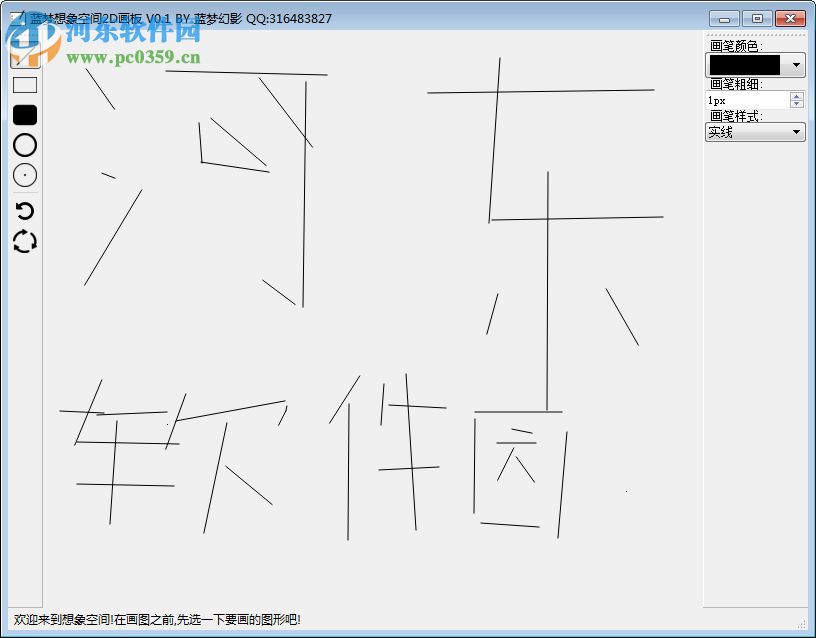Select the filled black rectangle tool

click(x=23, y=114)
